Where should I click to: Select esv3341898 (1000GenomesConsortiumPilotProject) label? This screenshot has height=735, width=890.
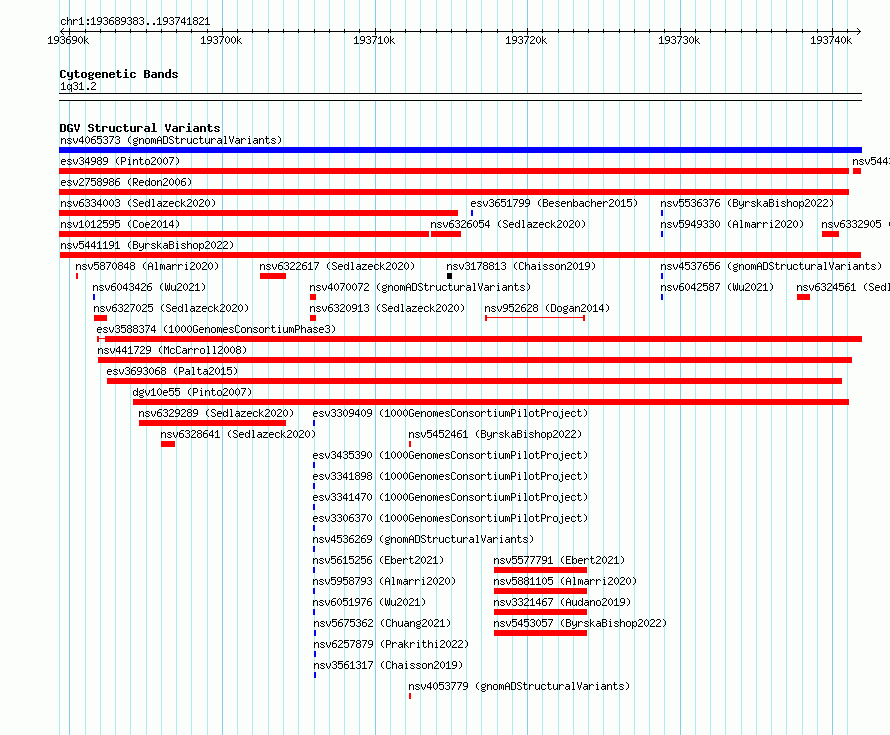[x=450, y=476]
